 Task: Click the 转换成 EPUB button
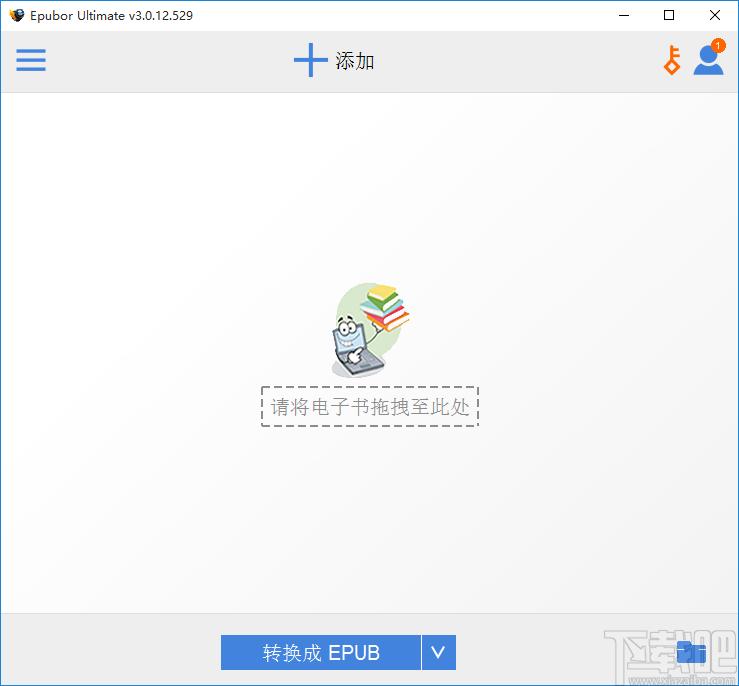point(320,653)
